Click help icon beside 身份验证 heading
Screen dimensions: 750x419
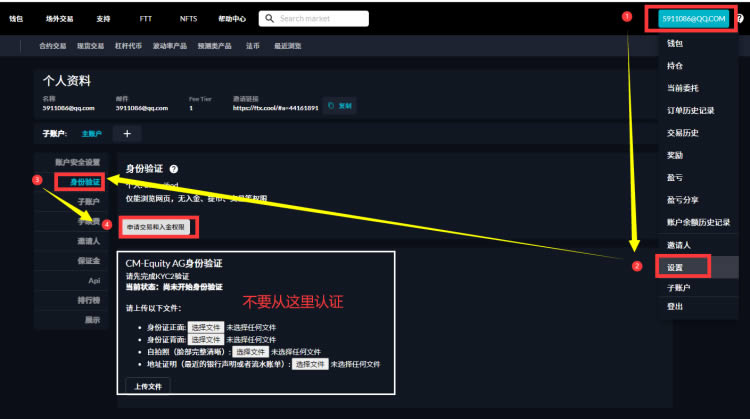[174, 170]
